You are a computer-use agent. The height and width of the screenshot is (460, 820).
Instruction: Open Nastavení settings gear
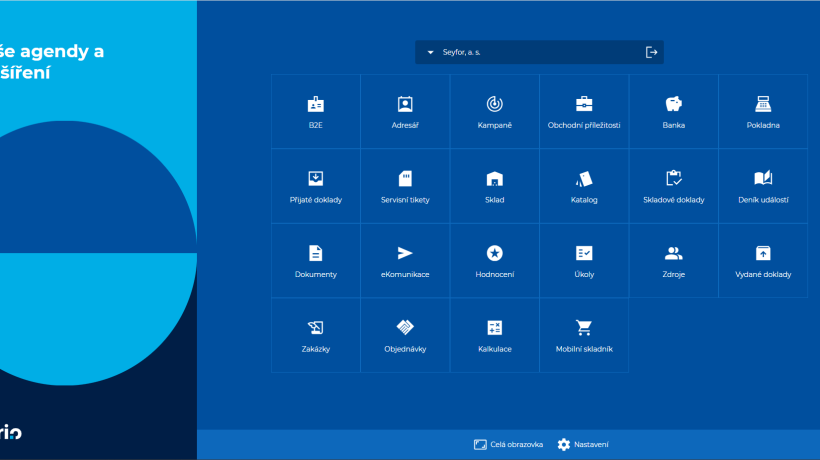tap(583, 445)
